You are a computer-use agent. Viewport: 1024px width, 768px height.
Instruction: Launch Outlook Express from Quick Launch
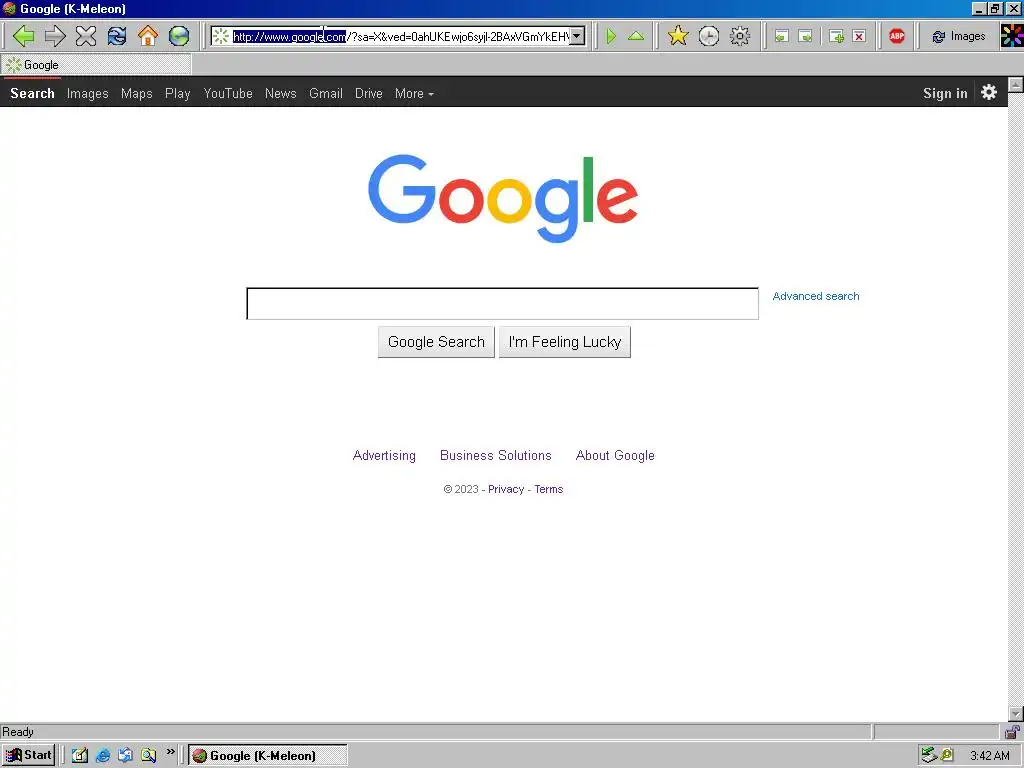pos(125,756)
